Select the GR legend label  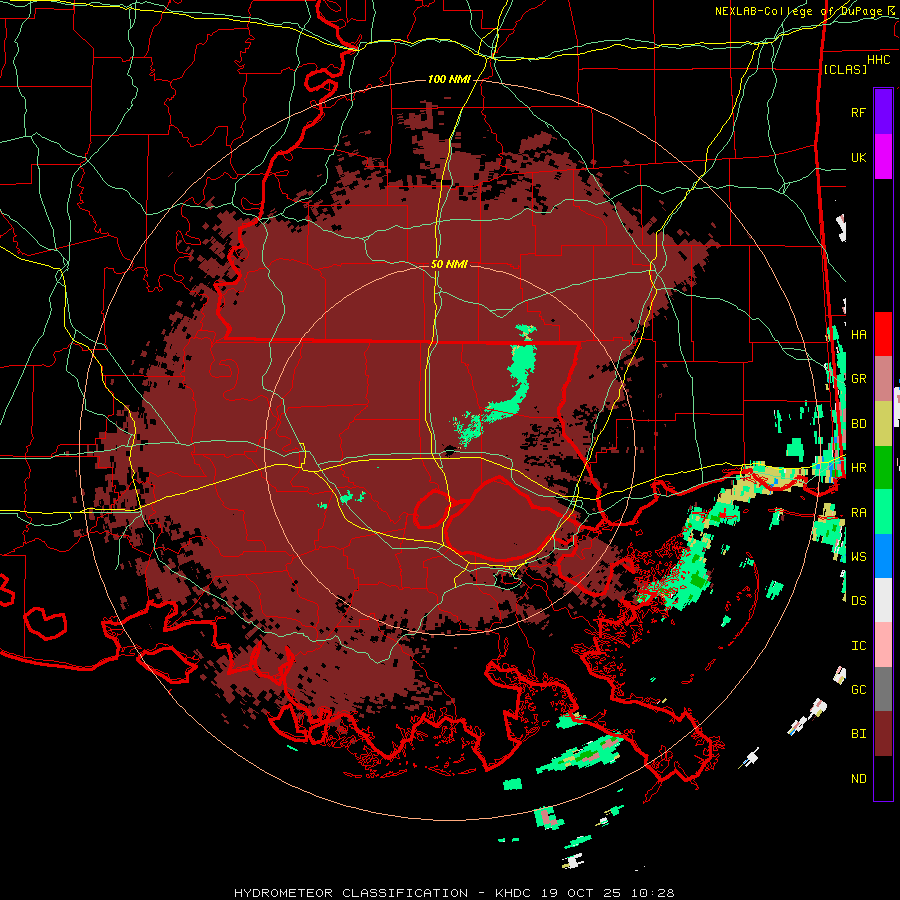click(x=858, y=379)
